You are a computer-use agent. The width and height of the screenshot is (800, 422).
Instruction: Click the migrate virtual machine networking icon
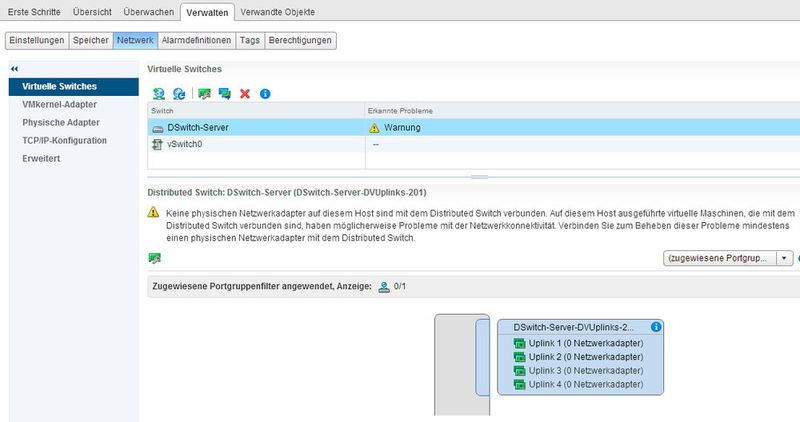click(224, 93)
